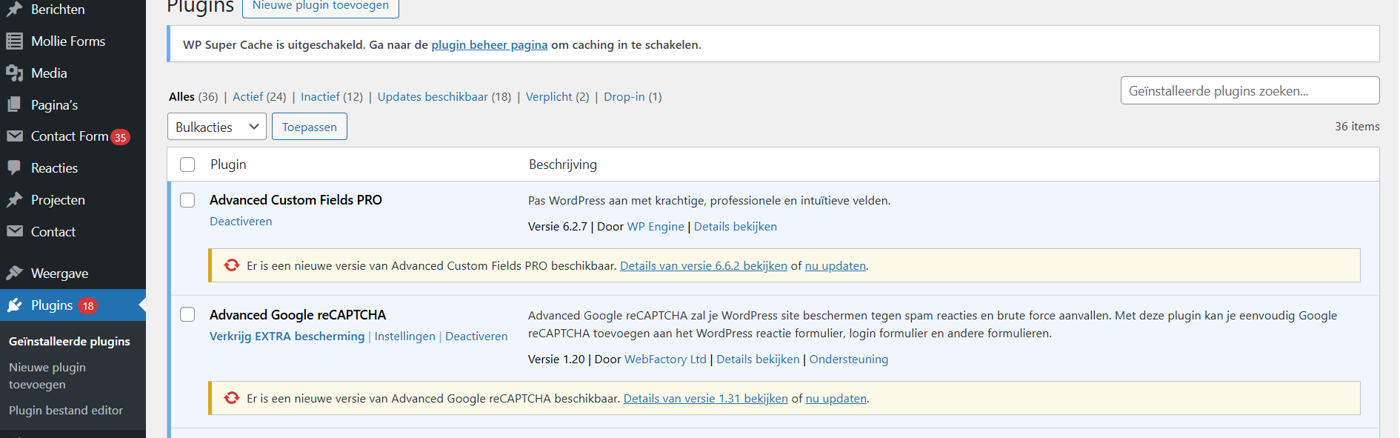1400x438 pixels.
Task: Filter plugins by Verplicht (2)
Action: tap(557, 97)
